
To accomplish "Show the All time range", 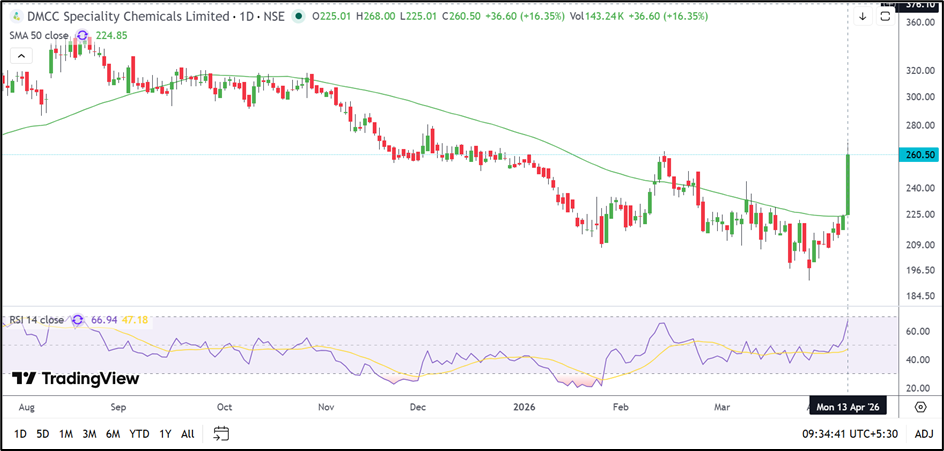I will (x=187, y=434).
